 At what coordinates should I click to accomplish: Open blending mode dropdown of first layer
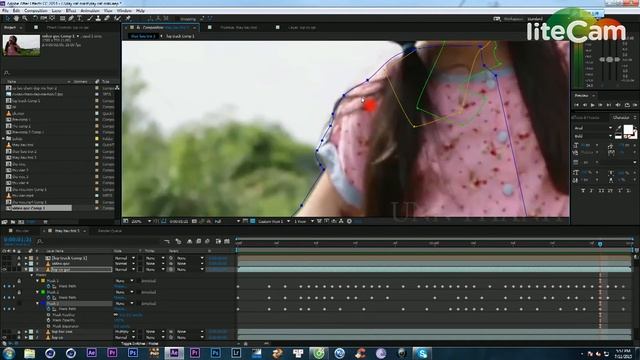click(124, 258)
